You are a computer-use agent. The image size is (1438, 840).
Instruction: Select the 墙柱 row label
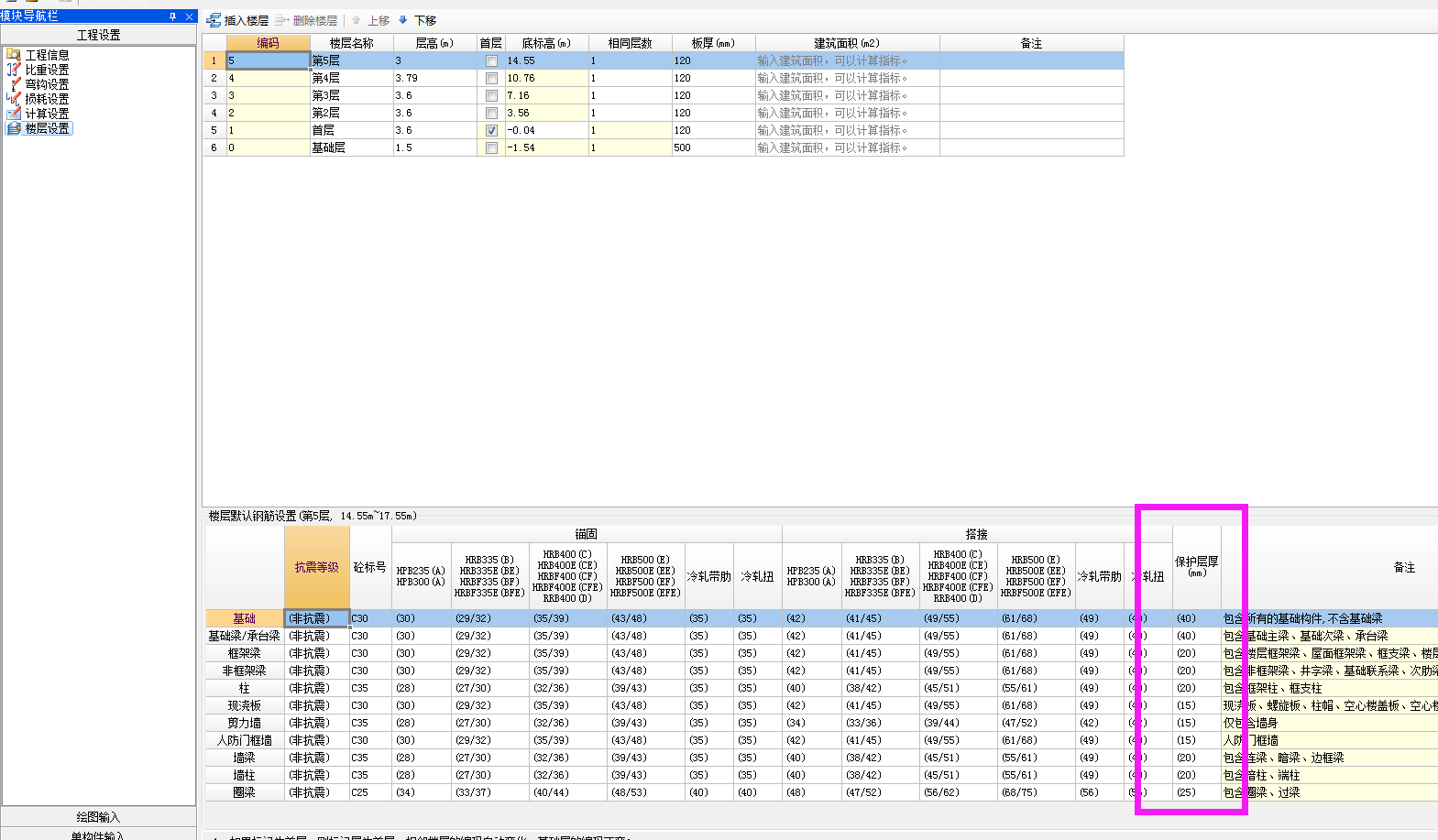coord(245,775)
